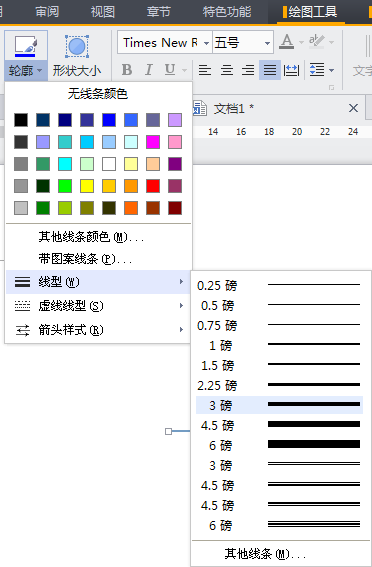The height and width of the screenshot is (567, 372).
Task: Toggle underline formatting
Action: (170, 69)
